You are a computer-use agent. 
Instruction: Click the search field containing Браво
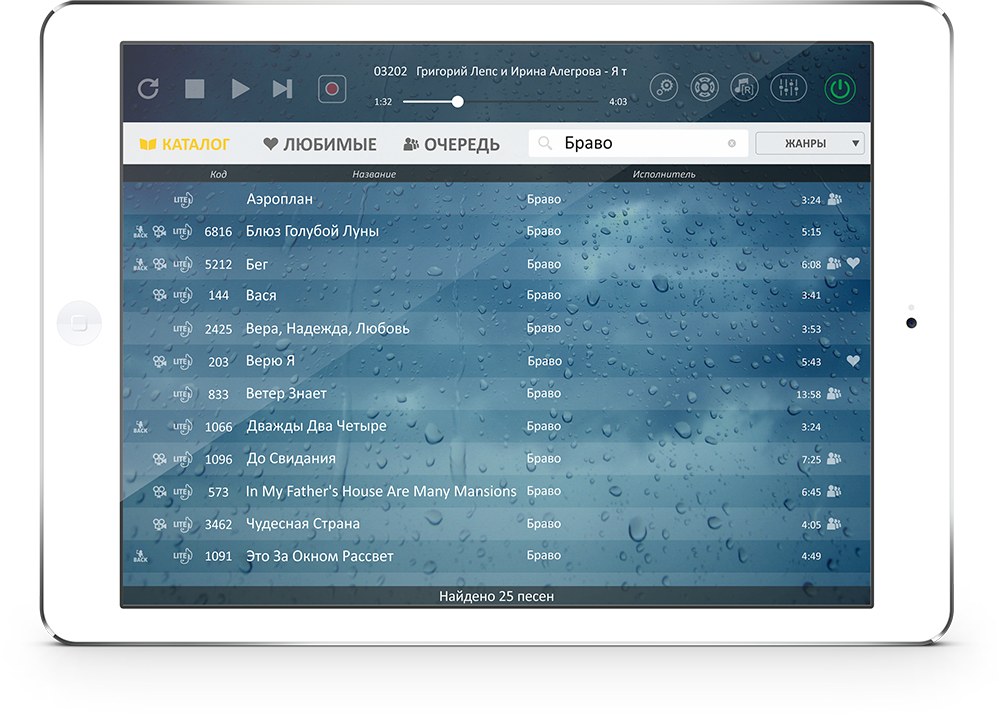click(630, 144)
